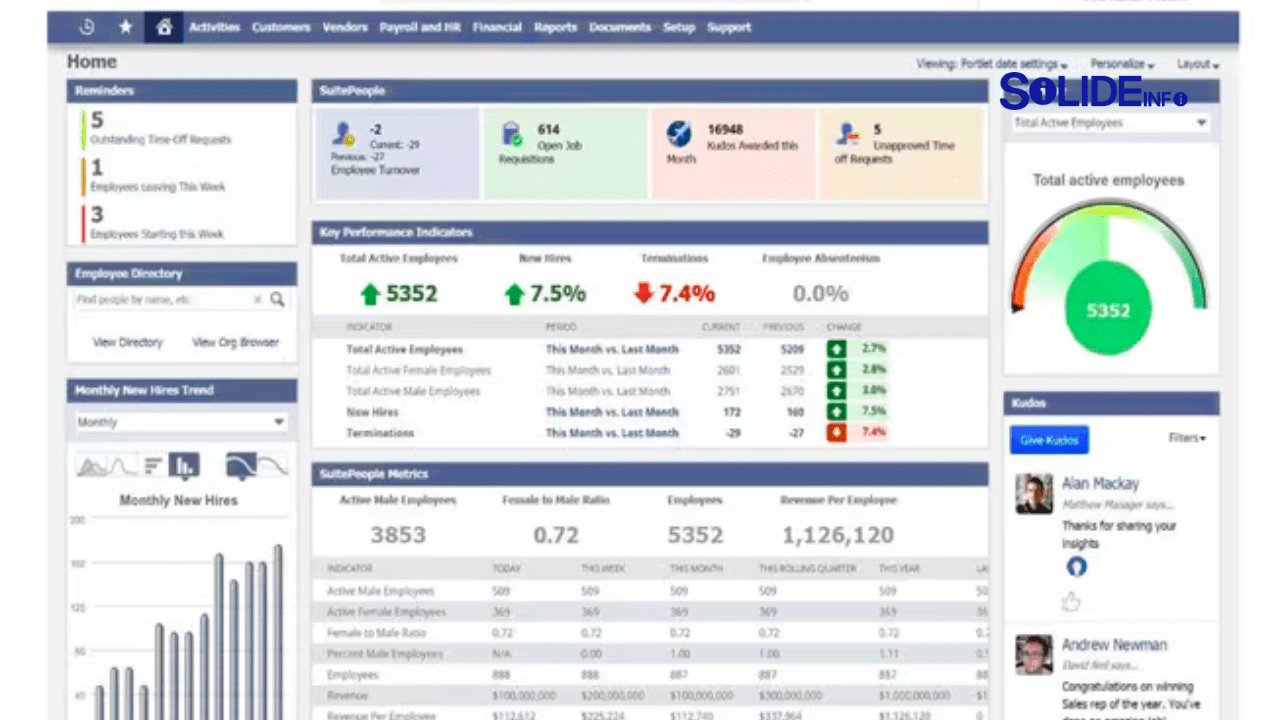The image size is (1280, 720).
Task: Open the Financial menu
Action: tap(497, 27)
